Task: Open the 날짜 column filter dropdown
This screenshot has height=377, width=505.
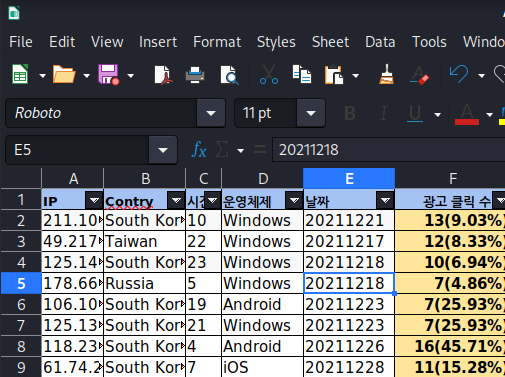Action: (x=385, y=200)
